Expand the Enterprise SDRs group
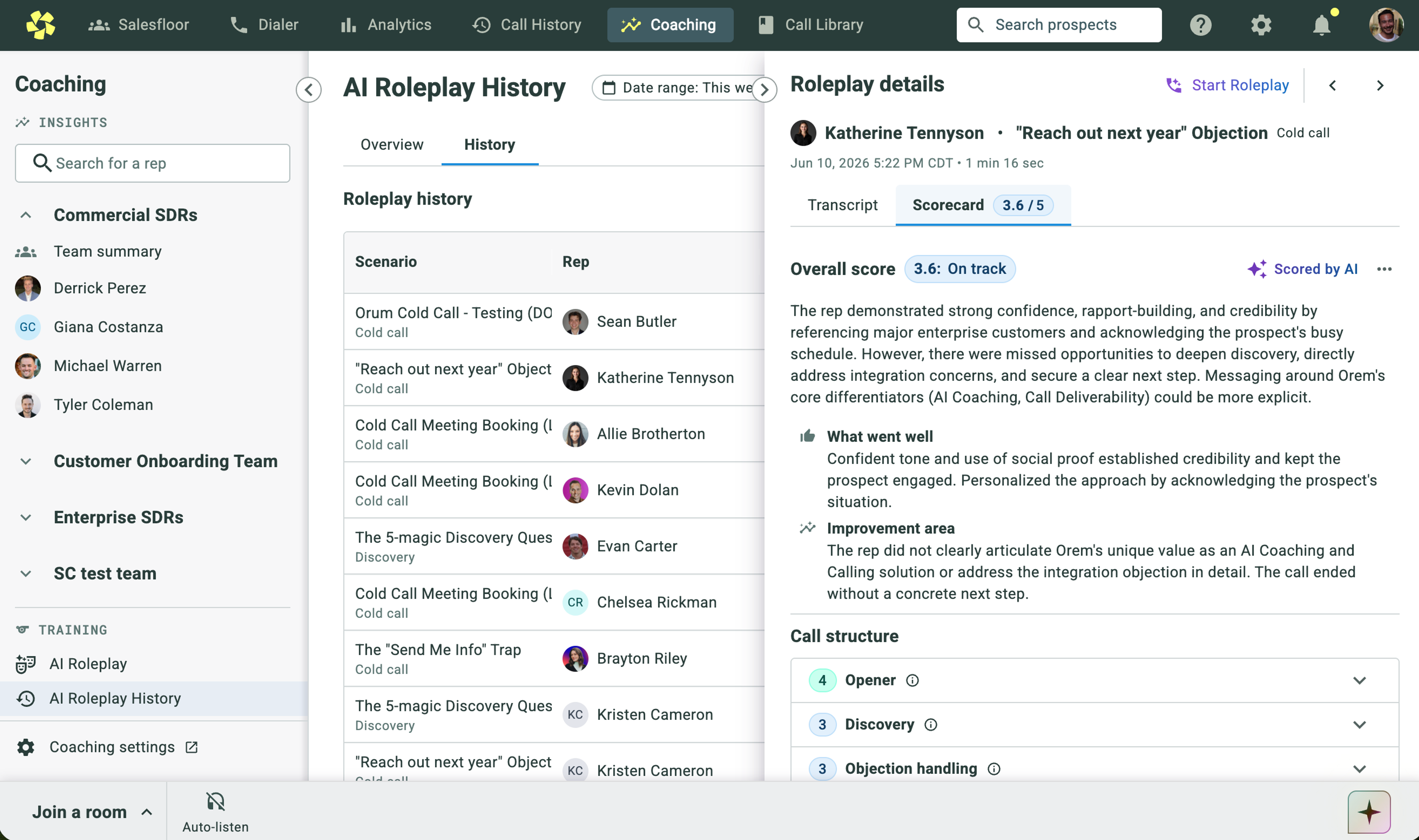This screenshot has width=1419, height=840. coord(25,518)
